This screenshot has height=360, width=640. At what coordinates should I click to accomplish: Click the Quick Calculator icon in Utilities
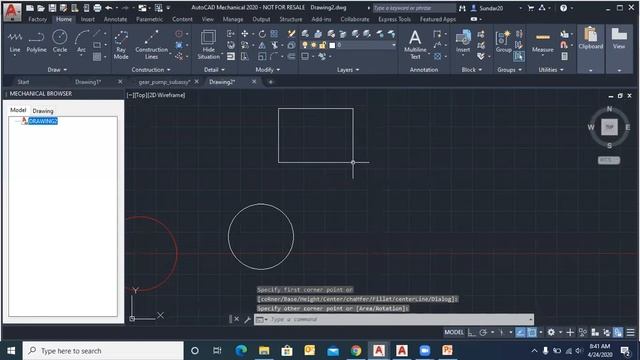coord(564,56)
